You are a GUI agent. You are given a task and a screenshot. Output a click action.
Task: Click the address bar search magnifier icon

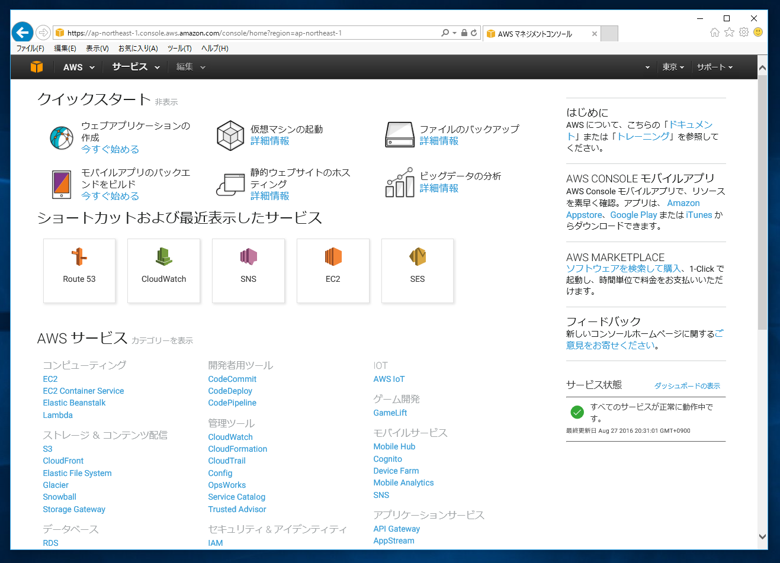tap(445, 33)
